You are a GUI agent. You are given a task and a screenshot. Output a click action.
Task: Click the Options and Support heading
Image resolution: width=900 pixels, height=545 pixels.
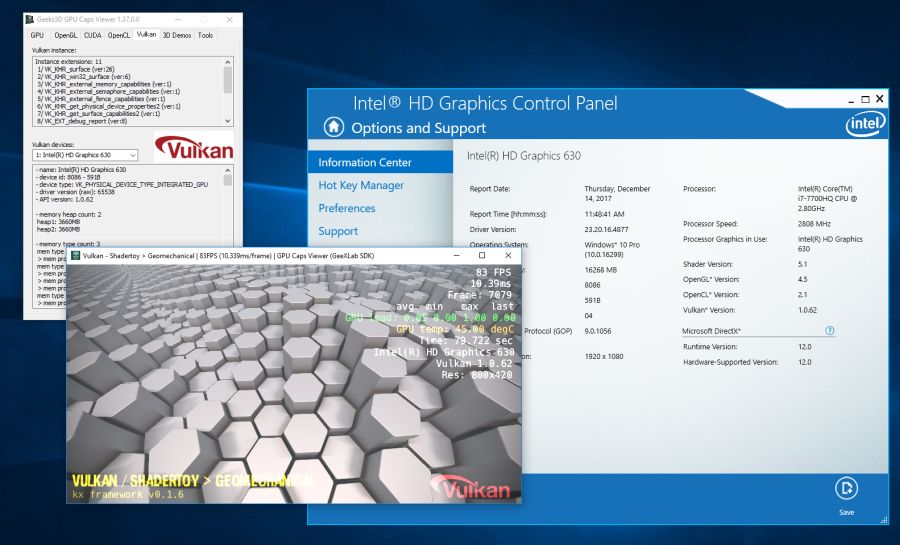coord(418,128)
